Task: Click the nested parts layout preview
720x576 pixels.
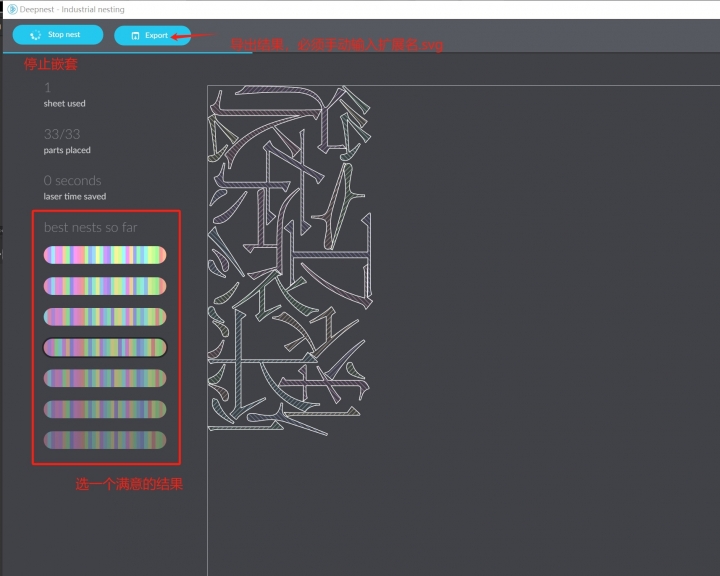Action: click(x=288, y=260)
